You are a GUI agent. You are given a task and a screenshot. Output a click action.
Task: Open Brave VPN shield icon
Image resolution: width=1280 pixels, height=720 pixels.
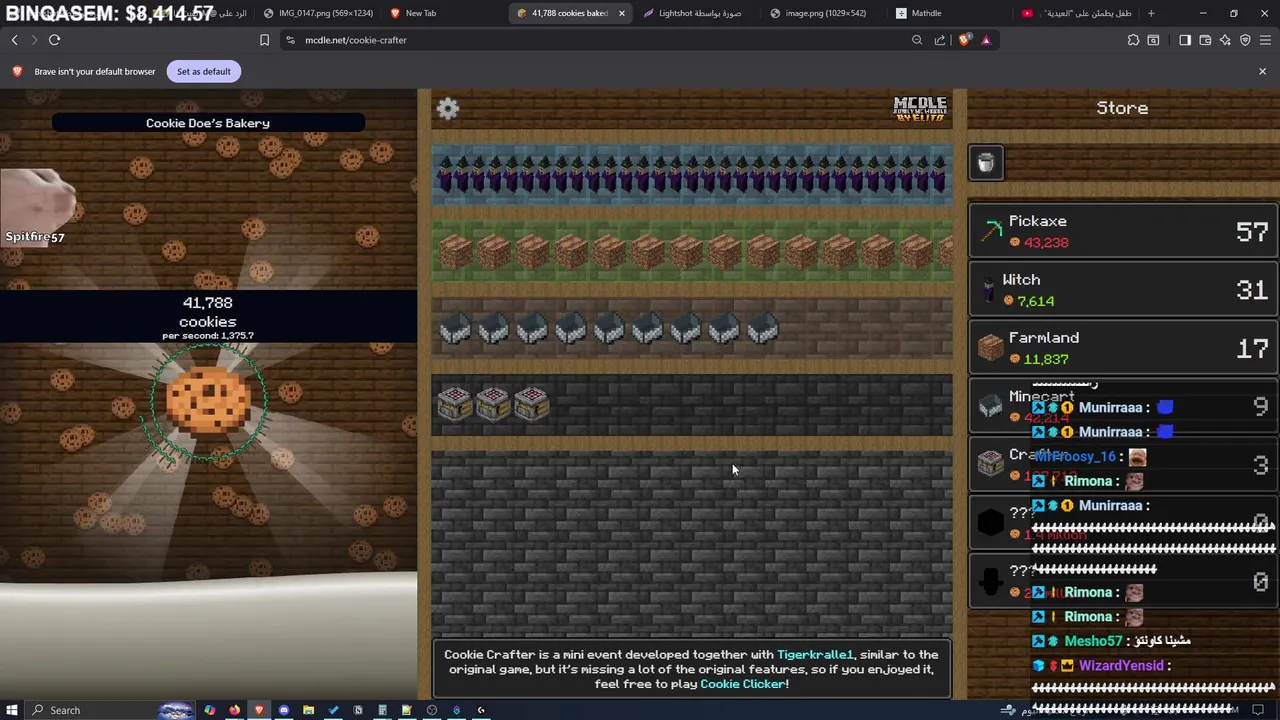pos(1245,40)
